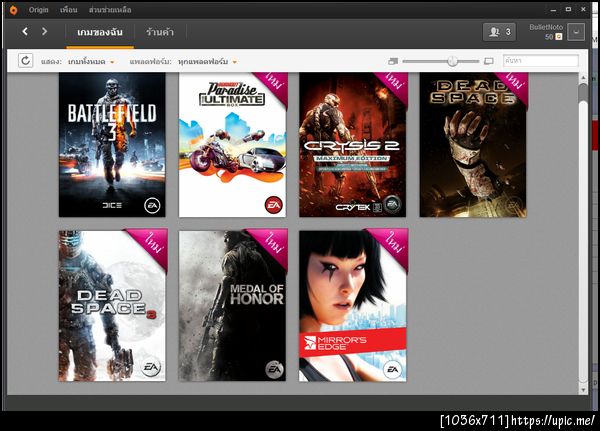Viewport: 600px width, 431px height.
Task: Open the friends list showing 3
Action: 499,32
